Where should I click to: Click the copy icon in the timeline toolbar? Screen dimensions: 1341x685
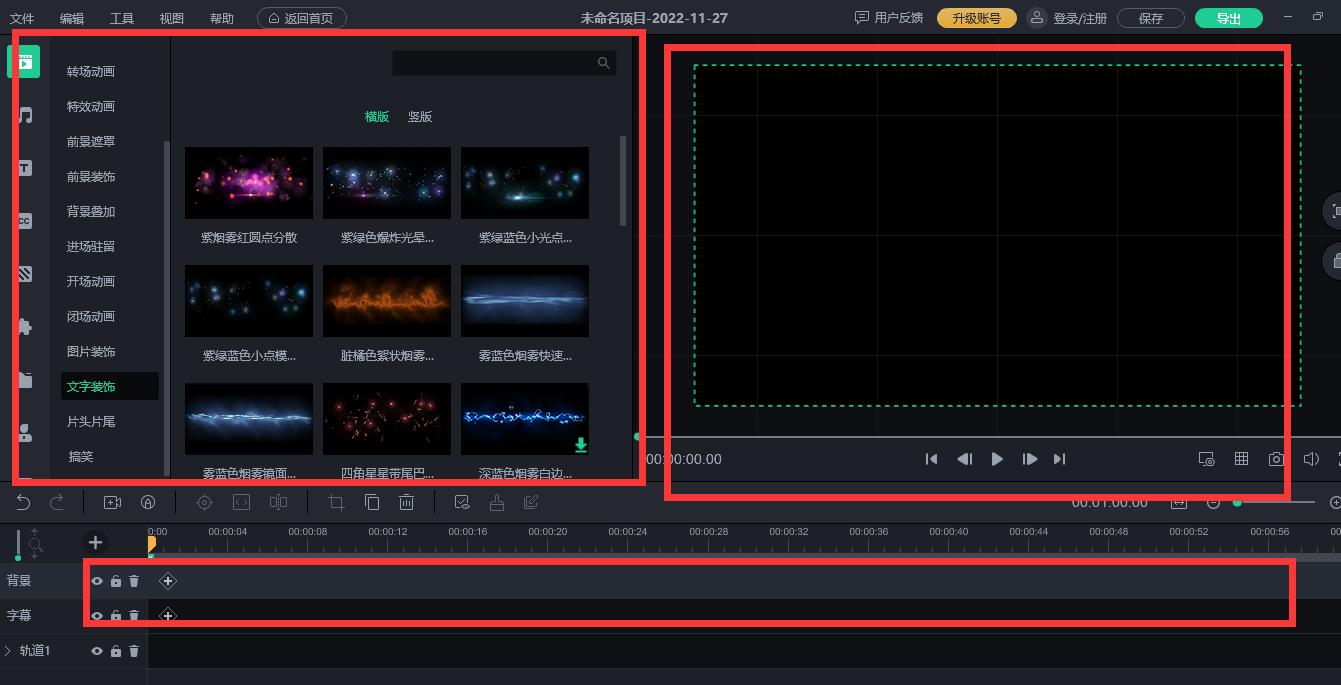pyautogui.click(x=372, y=502)
